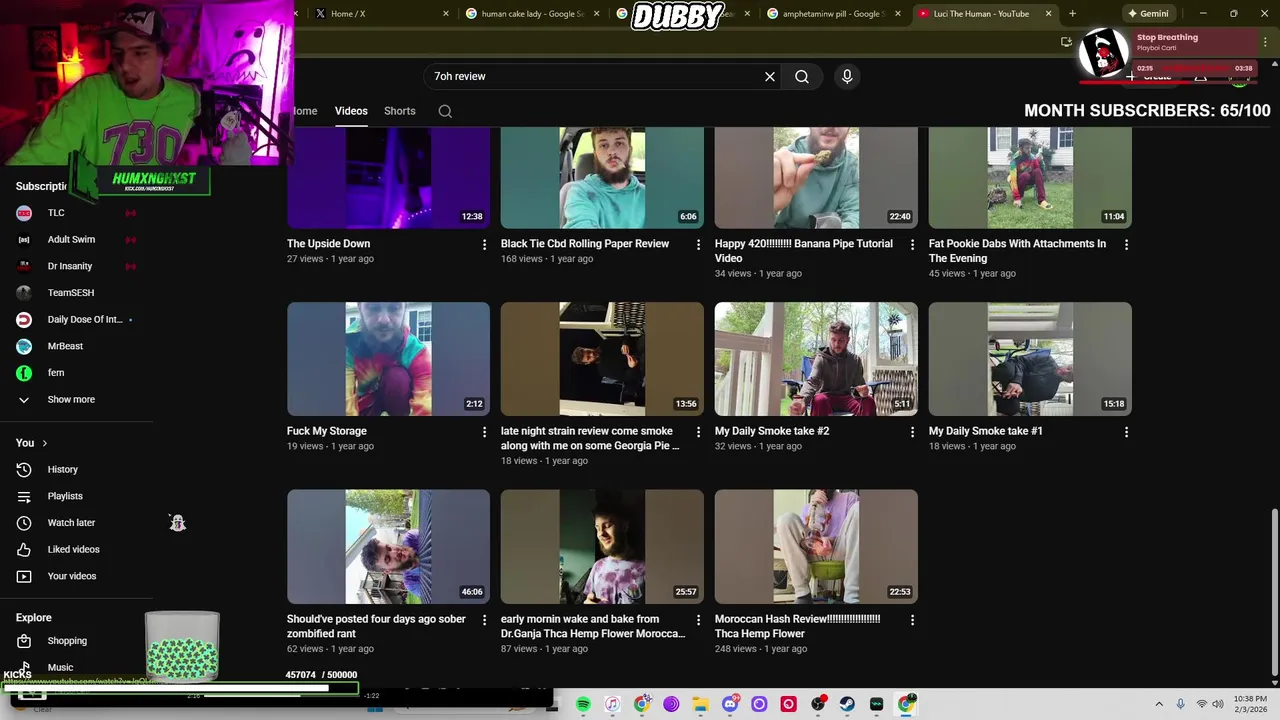The height and width of the screenshot is (720, 1280).
Task: Open options for Fuck My Storage video
Action: click(x=485, y=432)
